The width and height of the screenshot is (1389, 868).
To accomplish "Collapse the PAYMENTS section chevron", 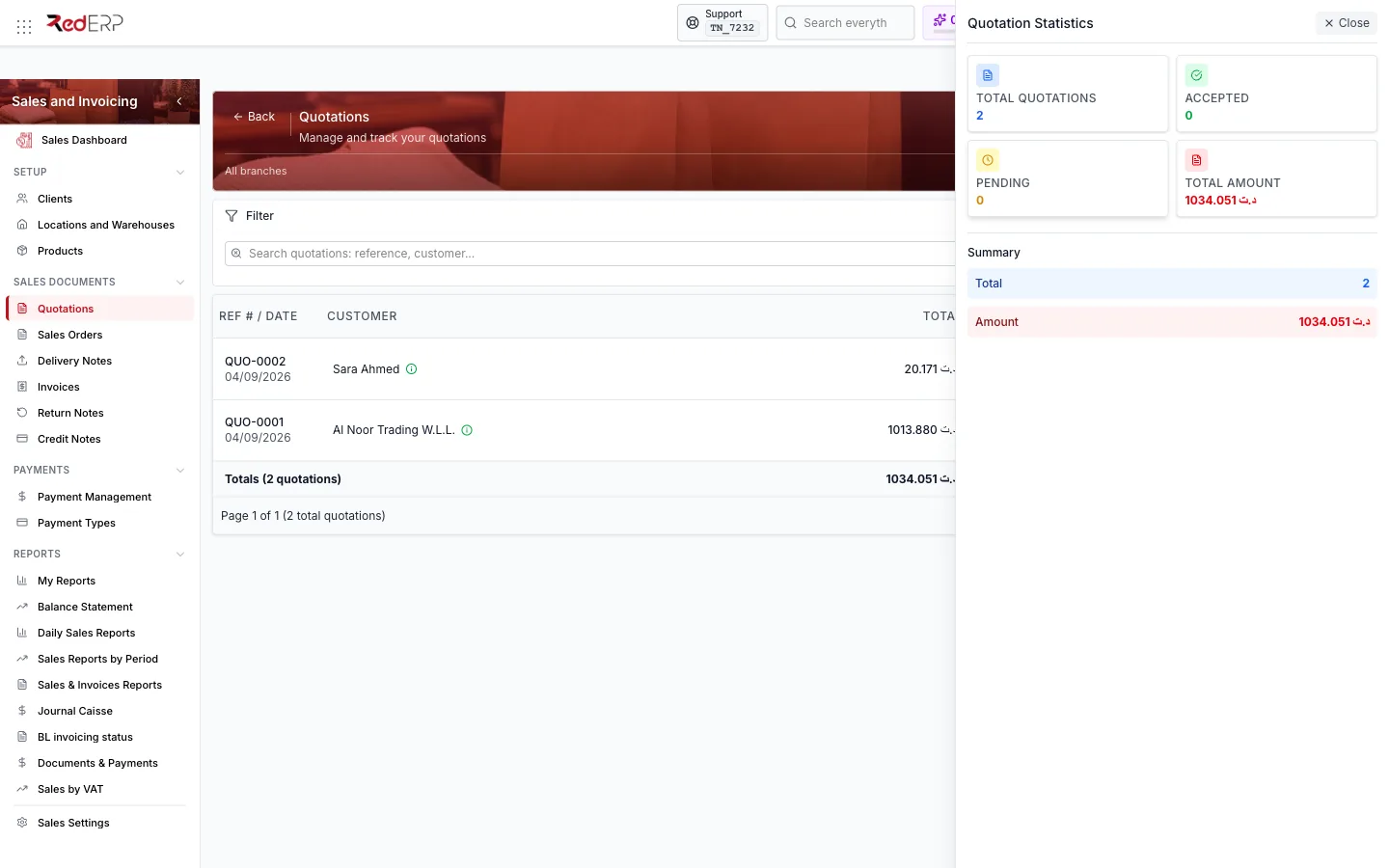I will point(180,471).
